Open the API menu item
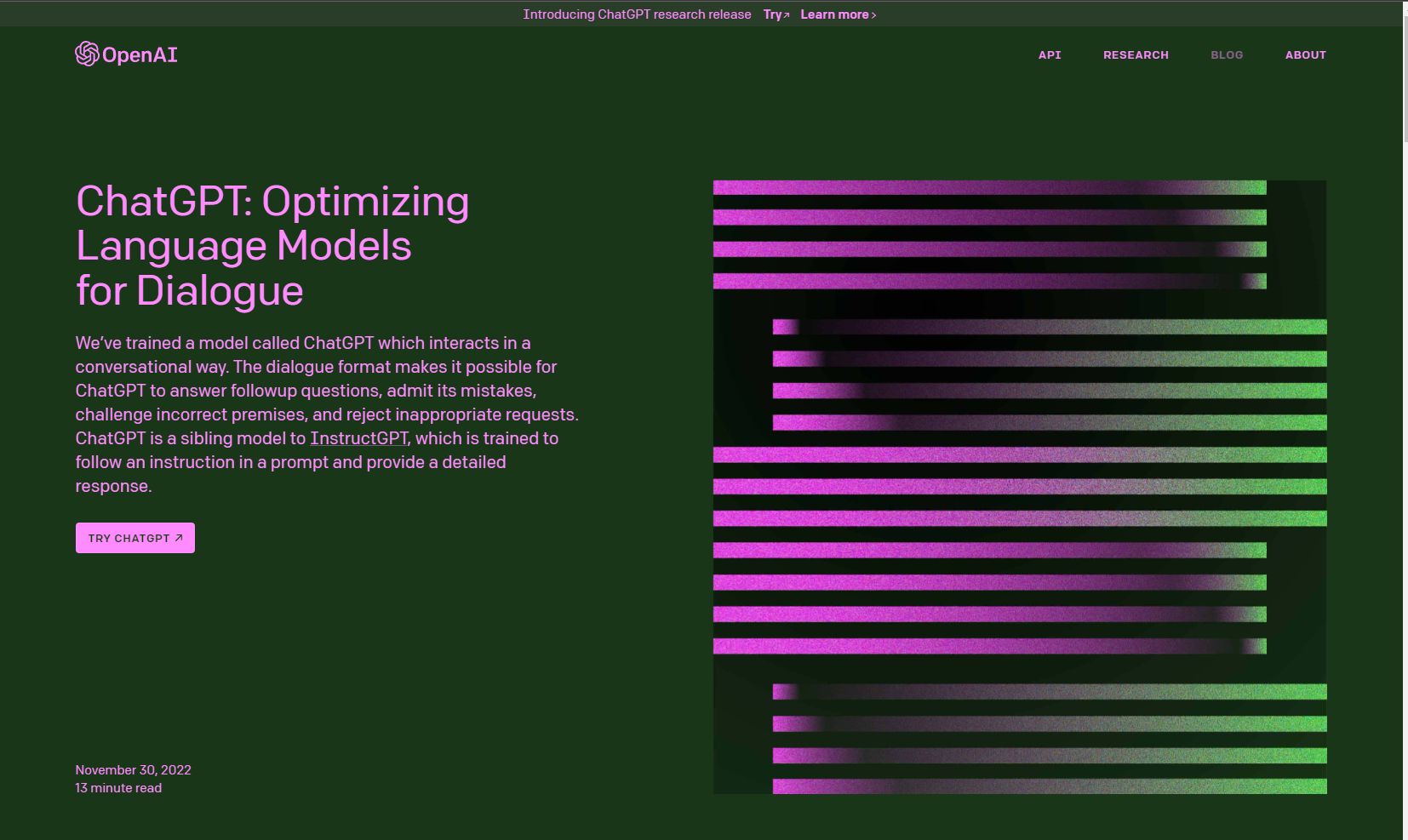The image size is (1408, 840). 1050,55
